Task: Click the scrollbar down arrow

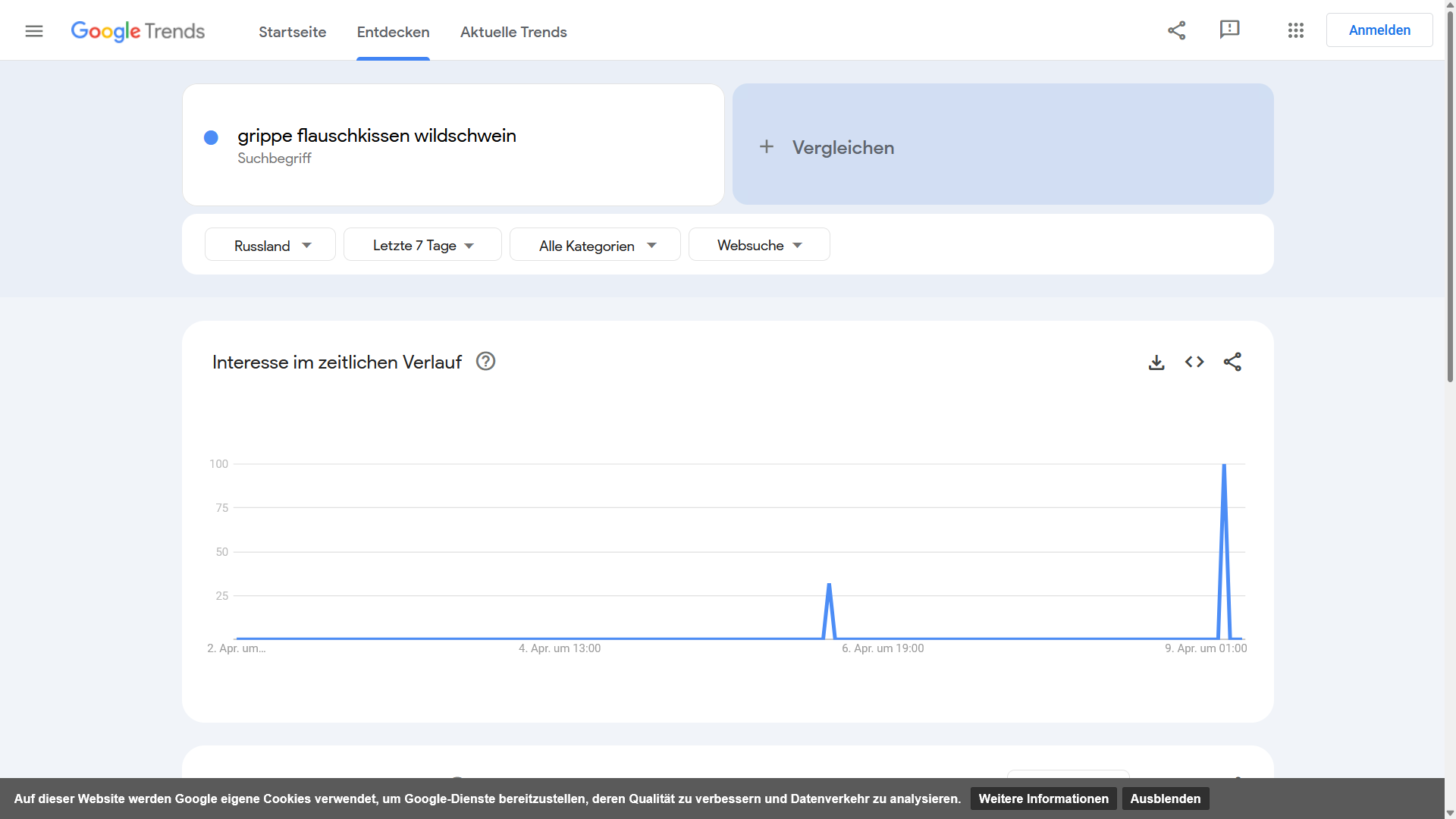Action: coord(1450,813)
